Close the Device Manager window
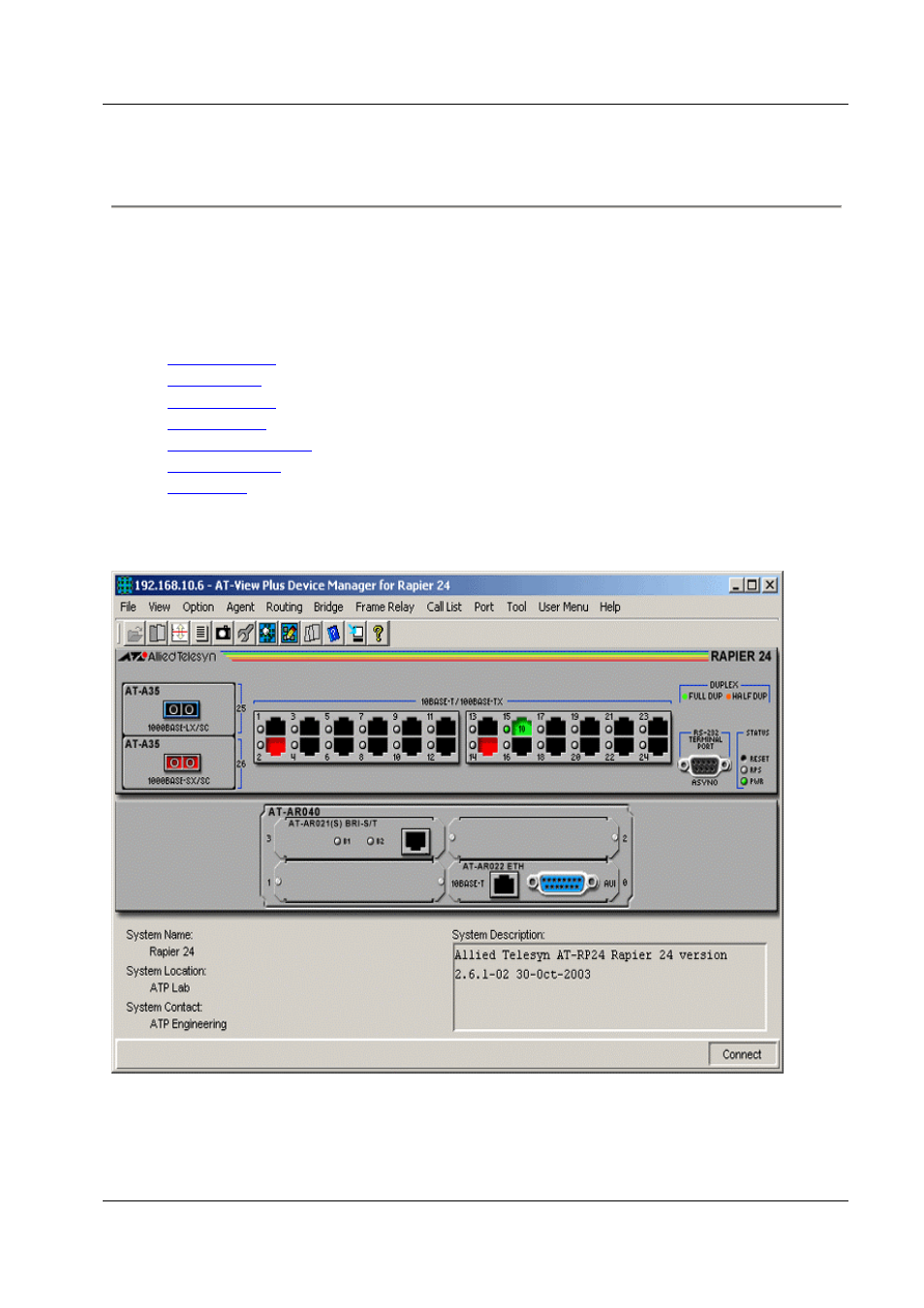Image resolution: width=924 pixels, height=1308 pixels. (770, 585)
